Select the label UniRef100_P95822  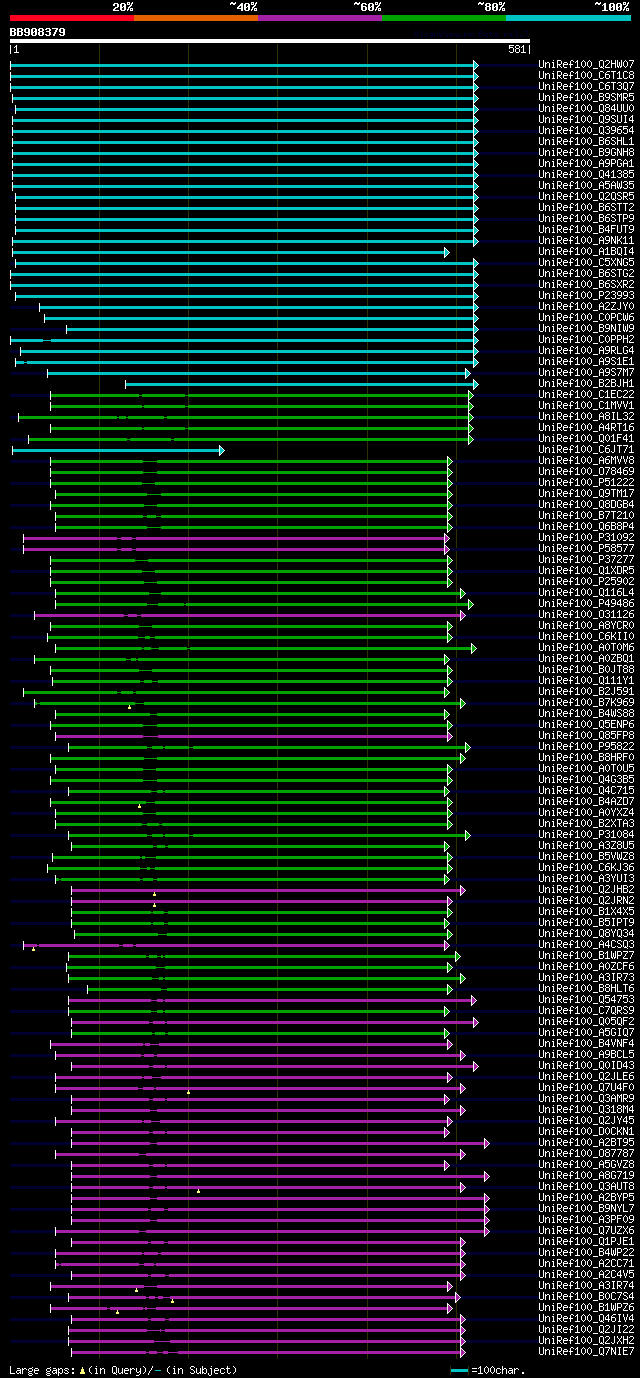tap(586, 747)
